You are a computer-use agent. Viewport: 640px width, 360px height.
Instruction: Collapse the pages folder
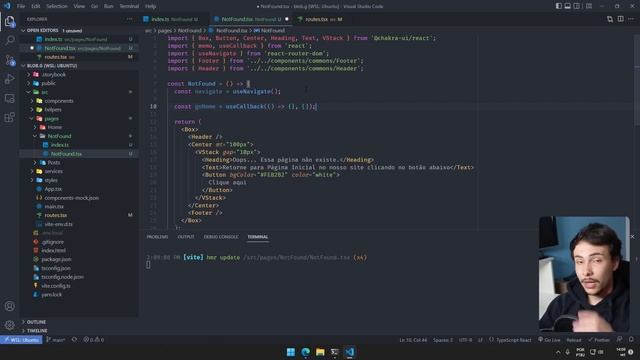(32, 119)
